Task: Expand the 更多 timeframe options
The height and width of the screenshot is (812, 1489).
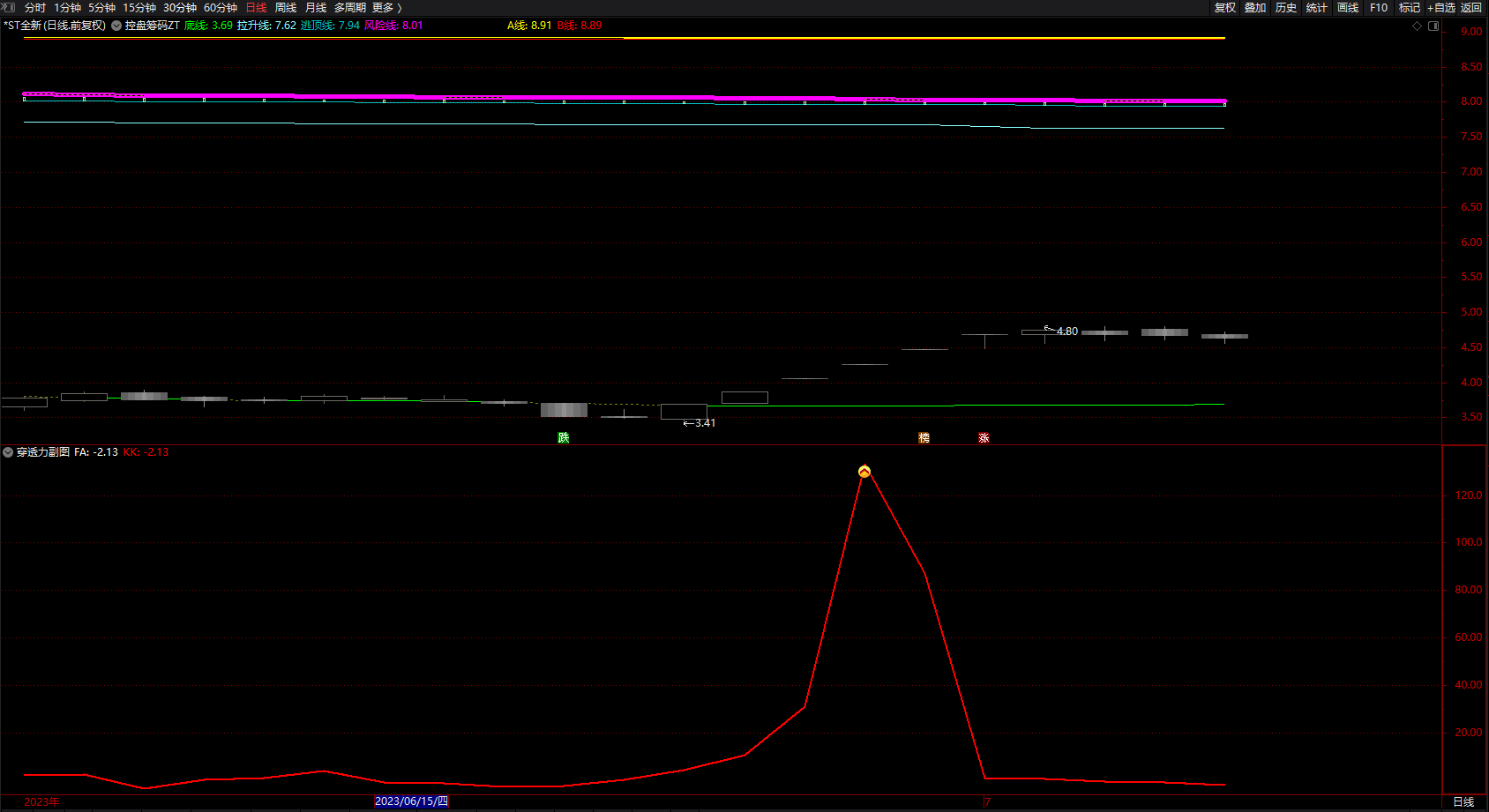Action: click(x=386, y=8)
